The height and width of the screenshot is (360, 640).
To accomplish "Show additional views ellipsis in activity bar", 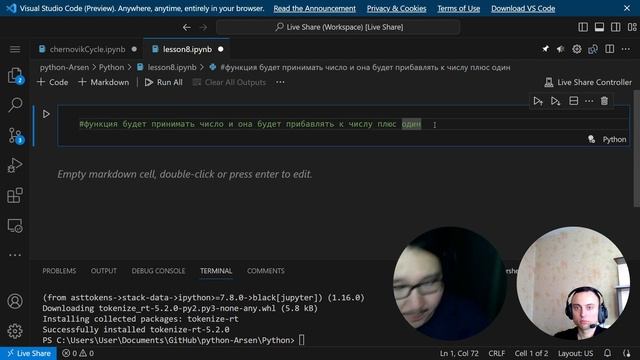I will 15,255.
